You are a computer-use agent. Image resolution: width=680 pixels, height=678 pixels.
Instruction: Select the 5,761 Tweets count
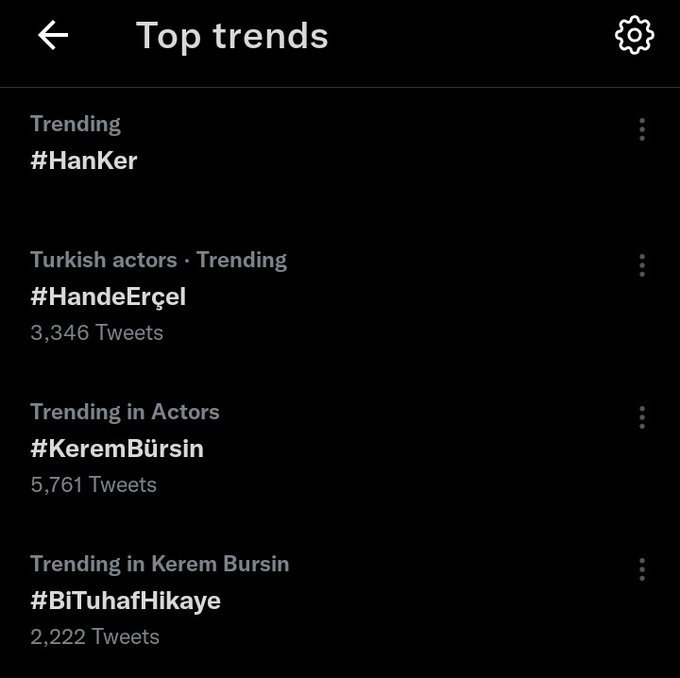click(x=93, y=484)
